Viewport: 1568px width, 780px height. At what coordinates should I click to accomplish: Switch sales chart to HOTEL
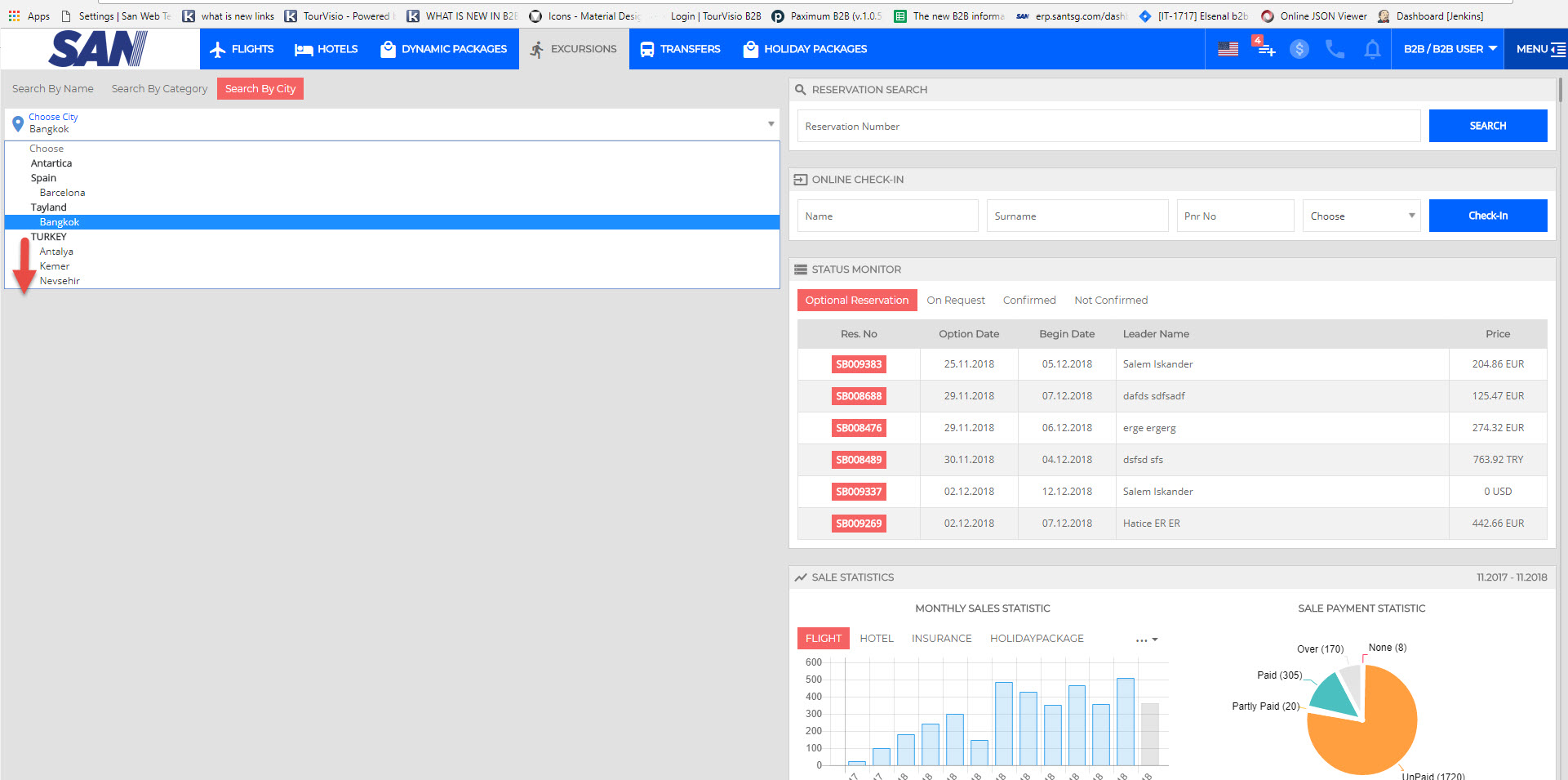(876, 639)
